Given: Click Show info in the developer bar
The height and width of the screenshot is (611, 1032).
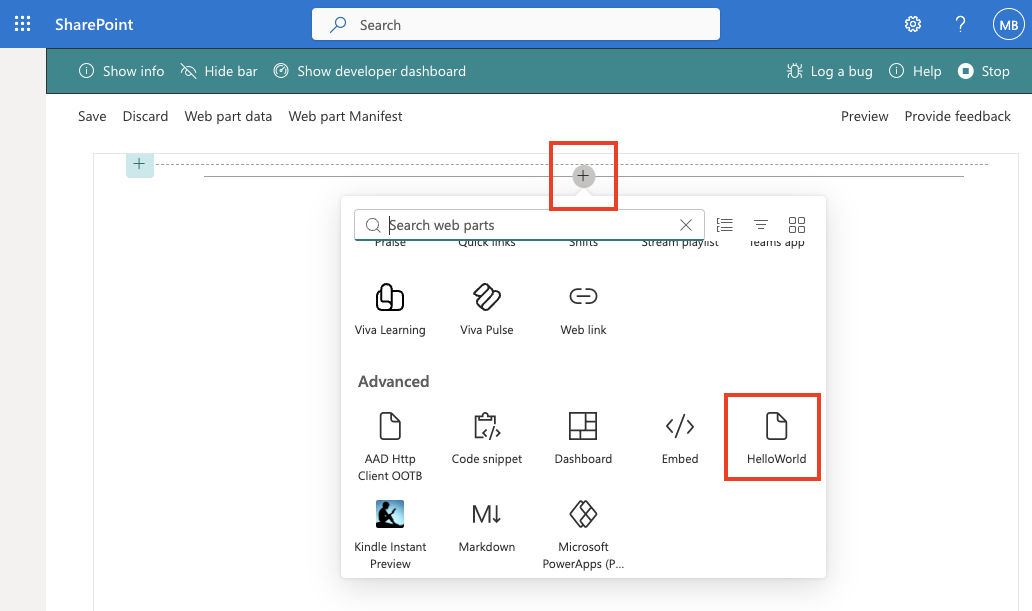Looking at the screenshot, I should pos(121,71).
